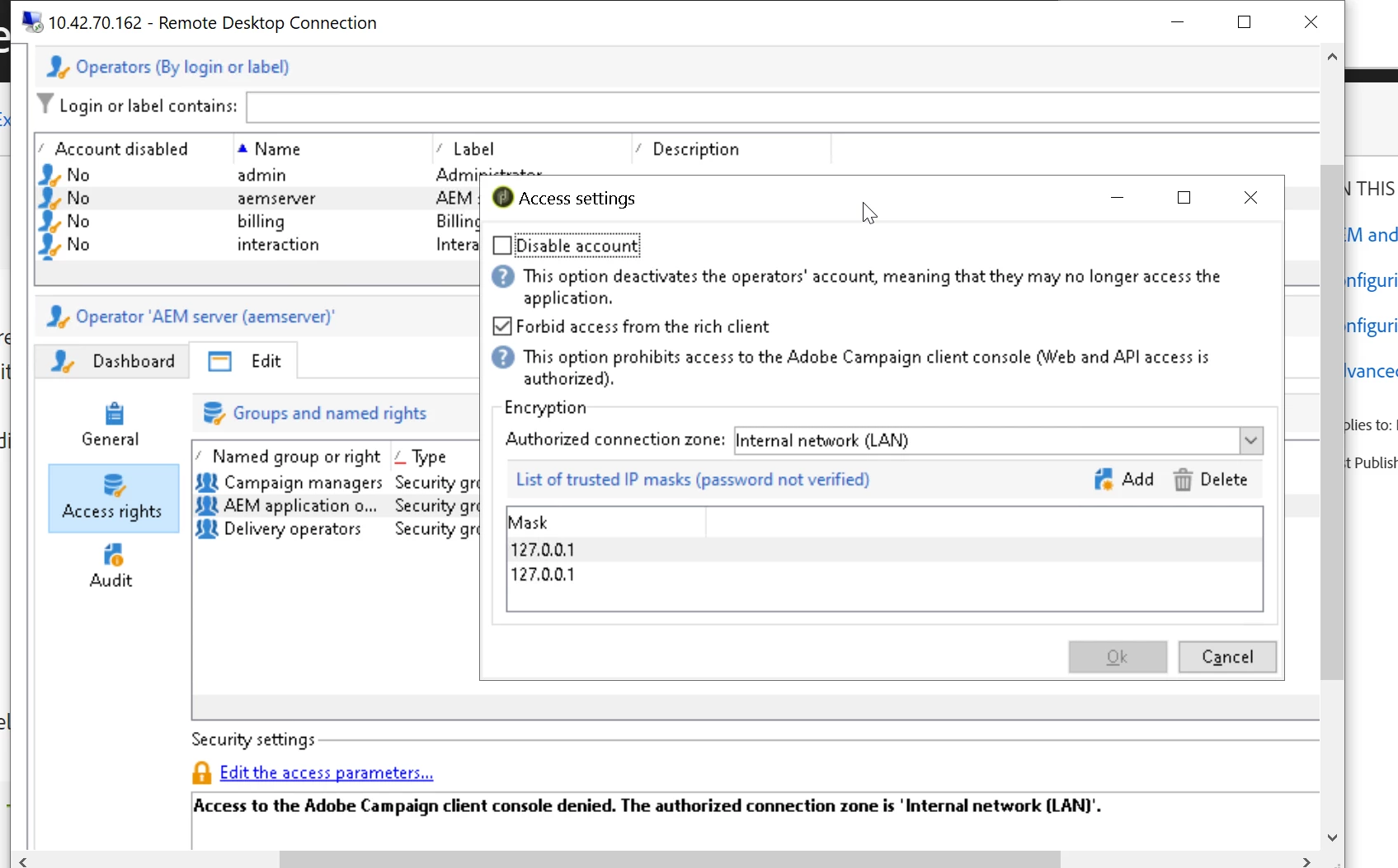1398x868 pixels.
Task: Click the operator icon in aemserver row
Action: click(49, 198)
